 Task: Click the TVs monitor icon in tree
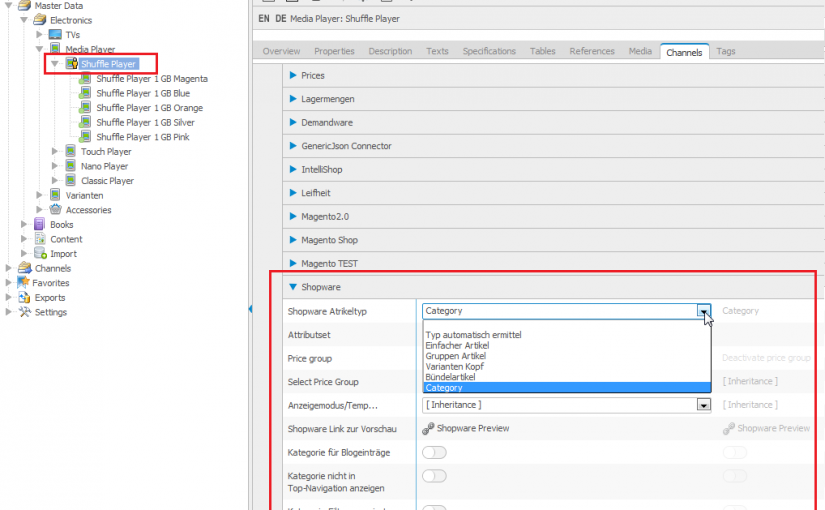pos(55,35)
